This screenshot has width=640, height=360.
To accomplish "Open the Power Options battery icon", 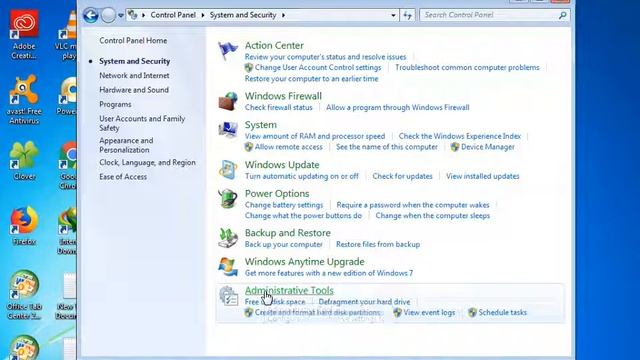I will click(x=227, y=198).
